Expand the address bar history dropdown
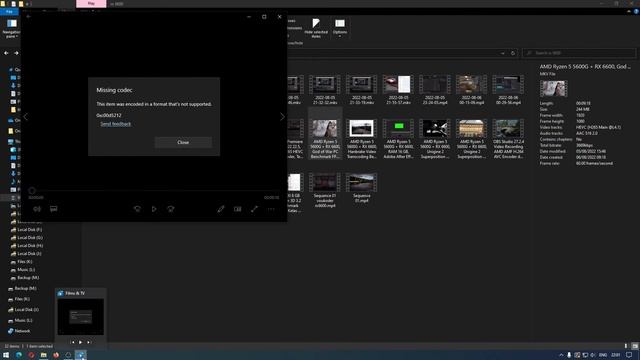Image resolution: width=640 pixels, height=360 pixels. [x=502, y=53]
